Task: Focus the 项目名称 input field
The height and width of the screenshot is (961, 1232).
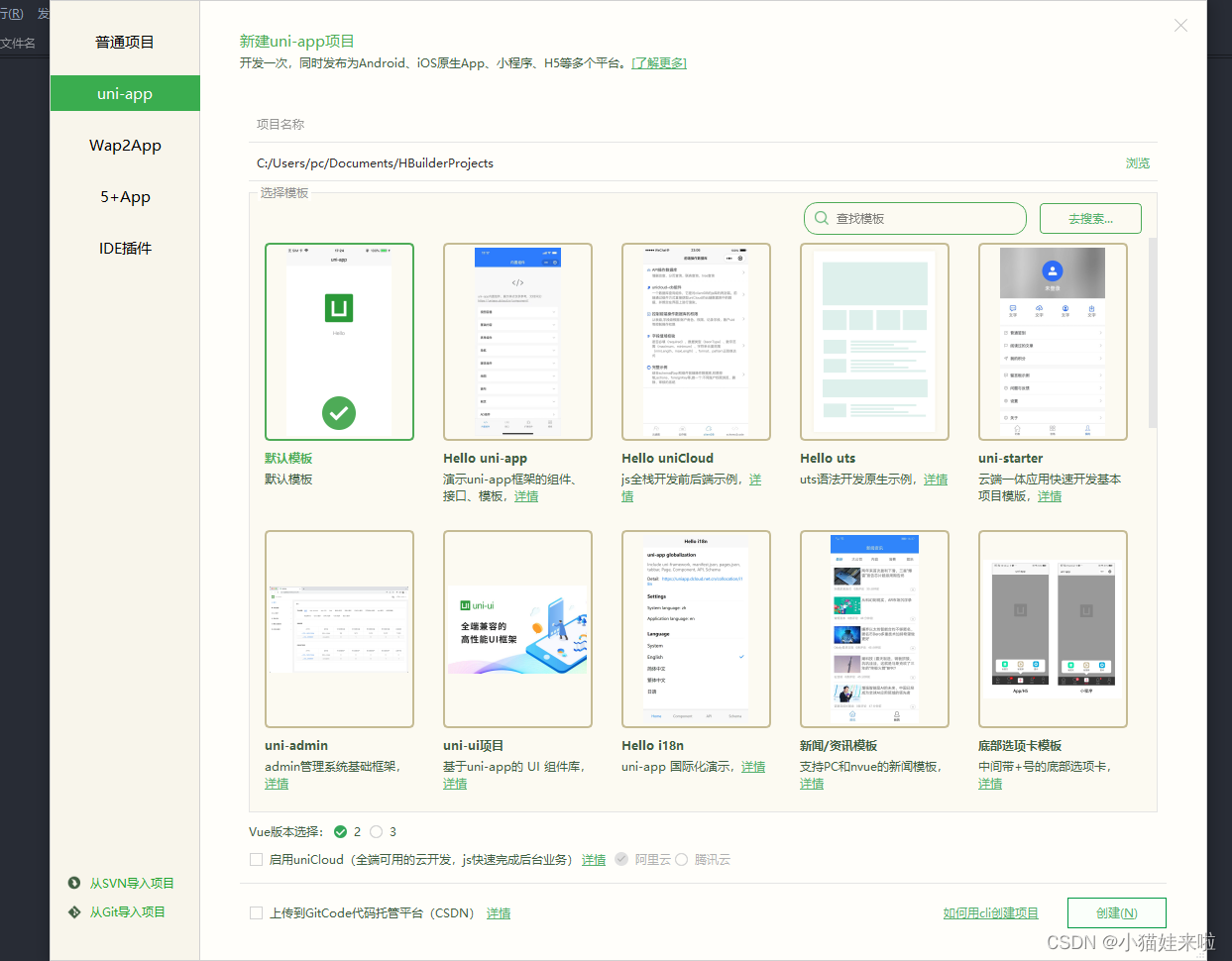Action: pyautogui.click(x=703, y=124)
